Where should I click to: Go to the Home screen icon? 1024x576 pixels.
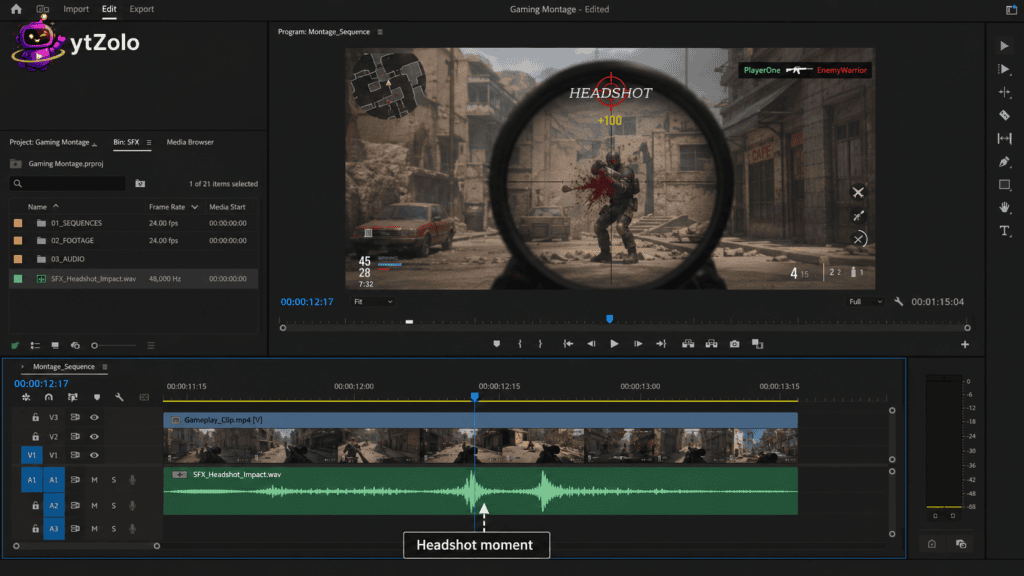click(x=16, y=9)
